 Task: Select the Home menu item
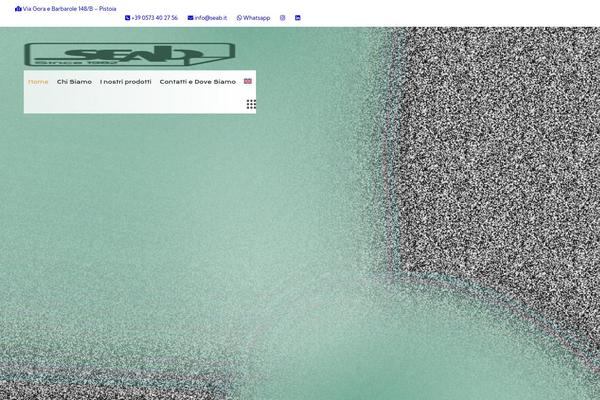(38, 82)
